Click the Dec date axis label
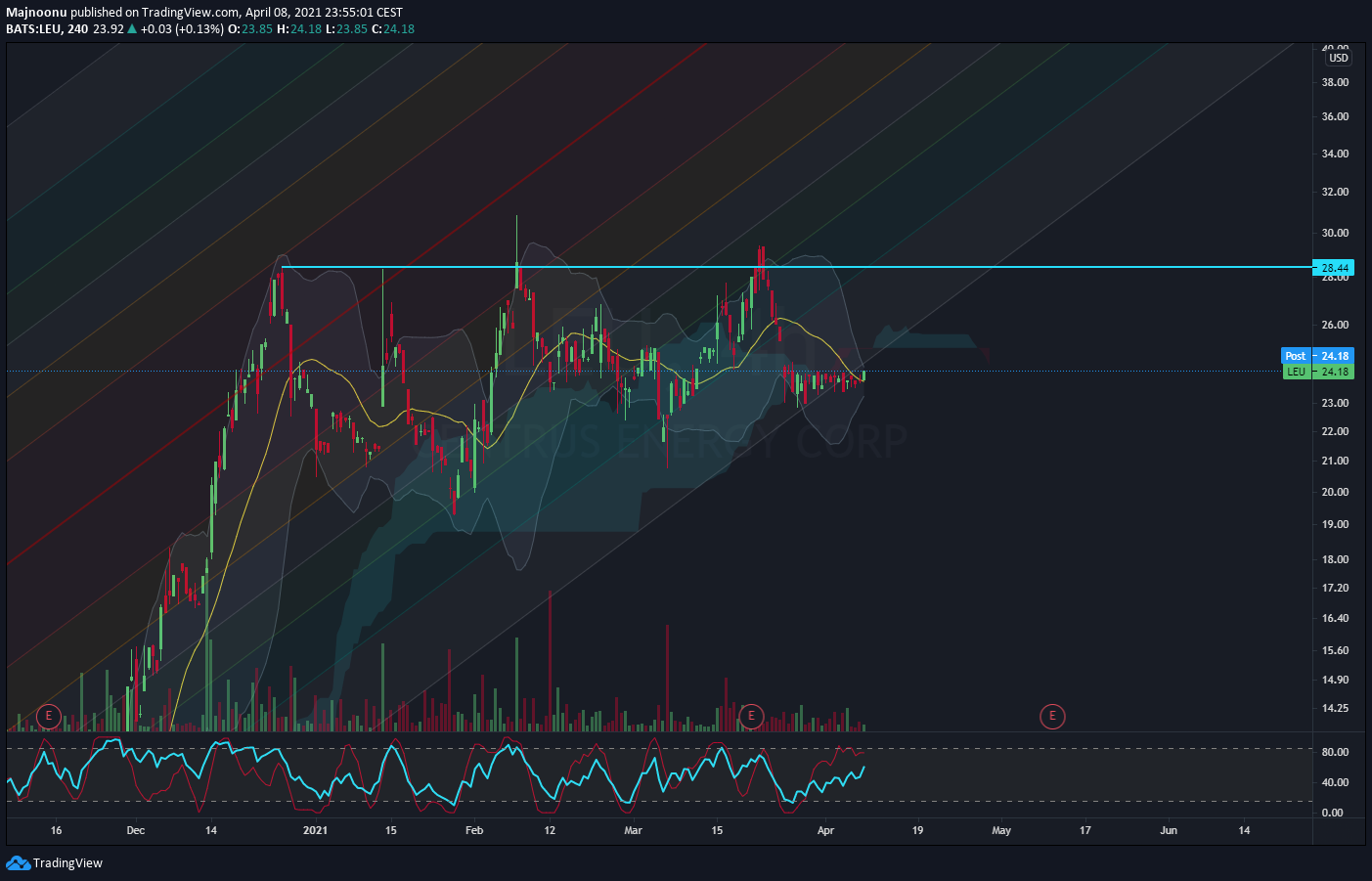This screenshot has width=1372, height=881. [135, 830]
